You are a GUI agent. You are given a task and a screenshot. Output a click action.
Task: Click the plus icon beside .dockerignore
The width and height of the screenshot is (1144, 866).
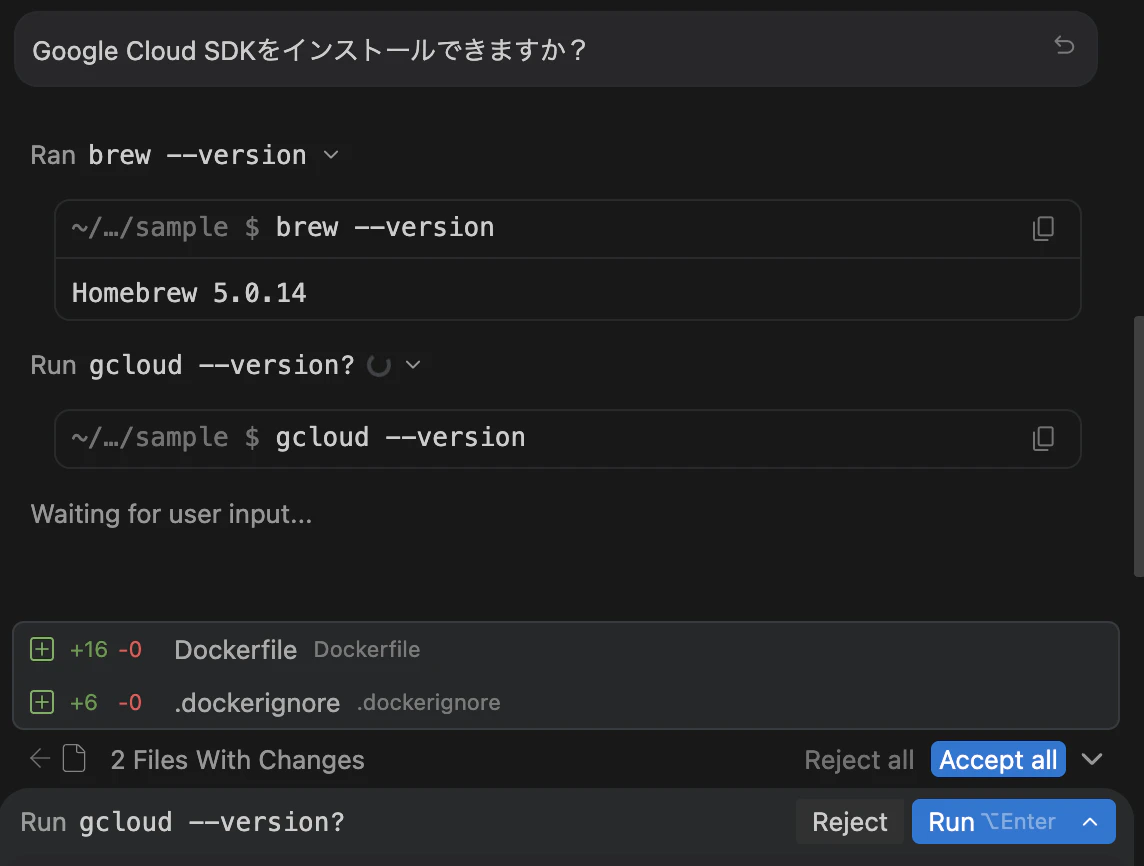coord(42,702)
